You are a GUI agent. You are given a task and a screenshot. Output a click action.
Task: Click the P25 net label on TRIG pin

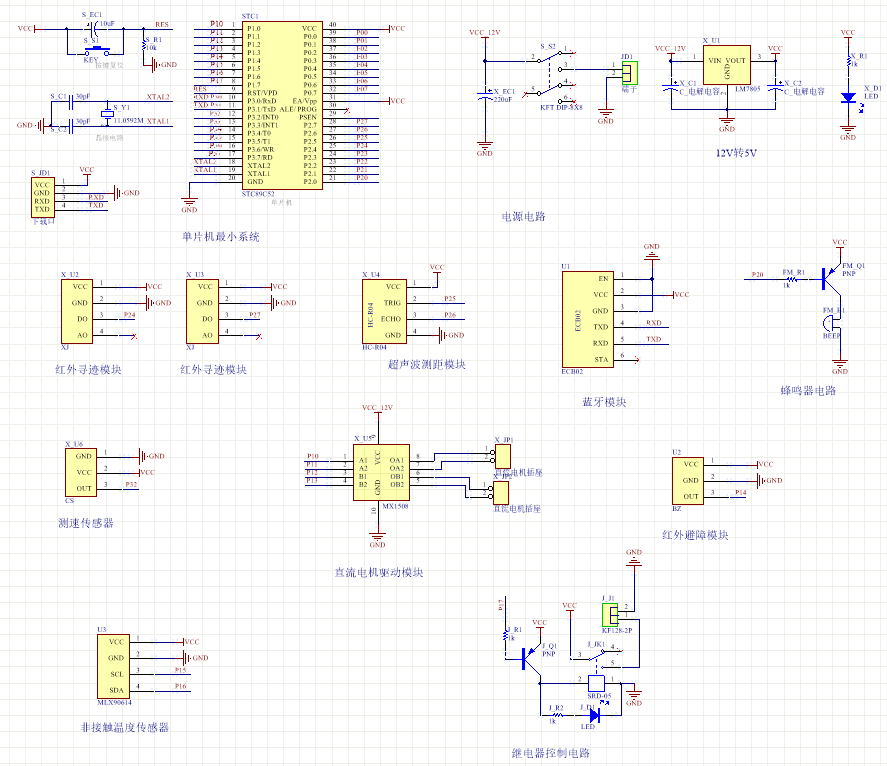pyautogui.click(x=450, y=298)
